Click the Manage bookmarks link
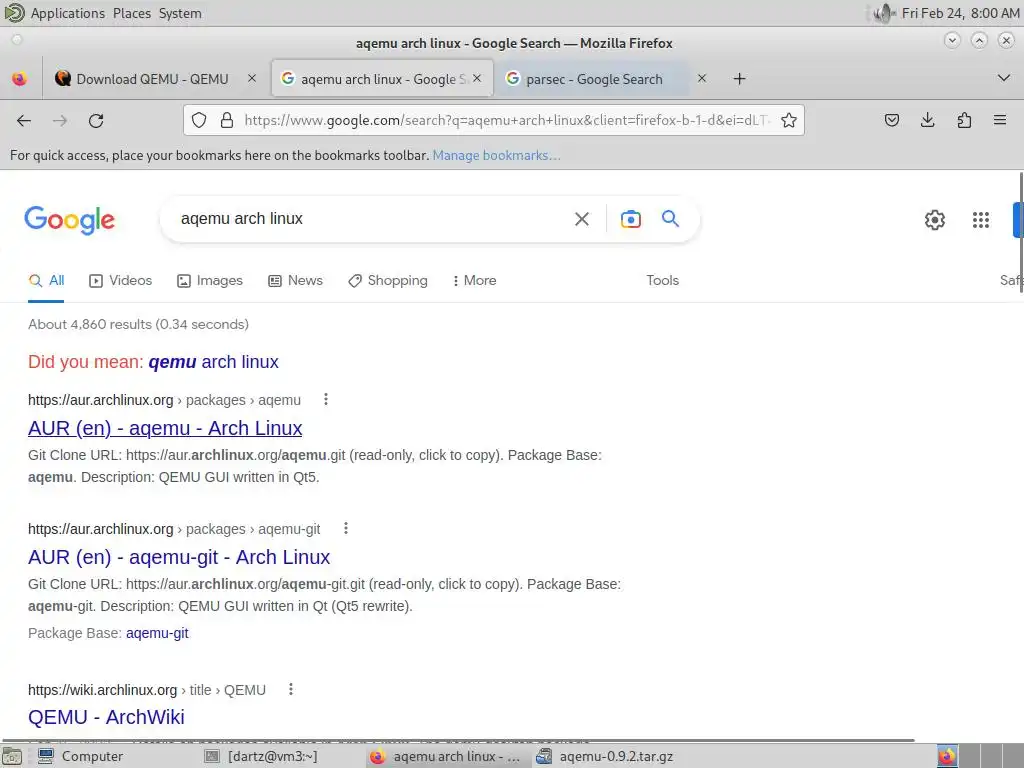This screenshot has height=768, width=1024. click(x=496, y=155)
